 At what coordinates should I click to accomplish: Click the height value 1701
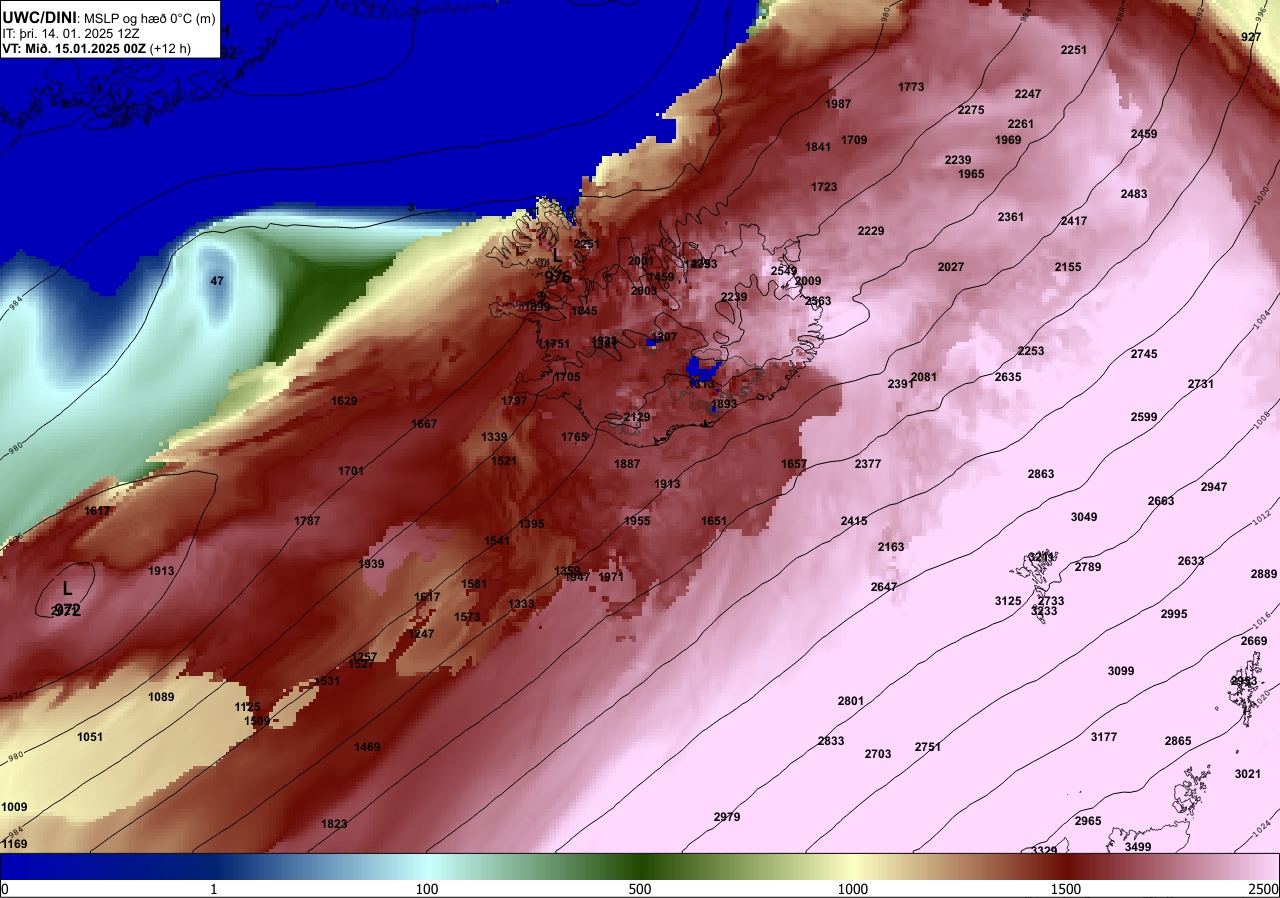click(x=351, y=471)
